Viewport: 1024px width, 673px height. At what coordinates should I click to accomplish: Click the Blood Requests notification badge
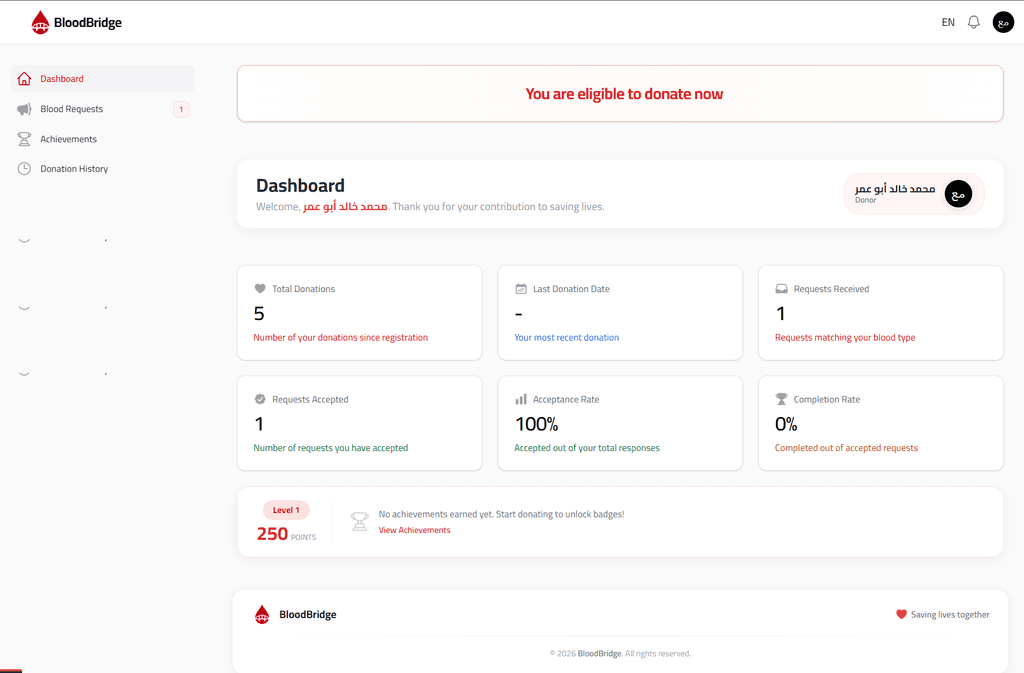(x=181, y=109)
